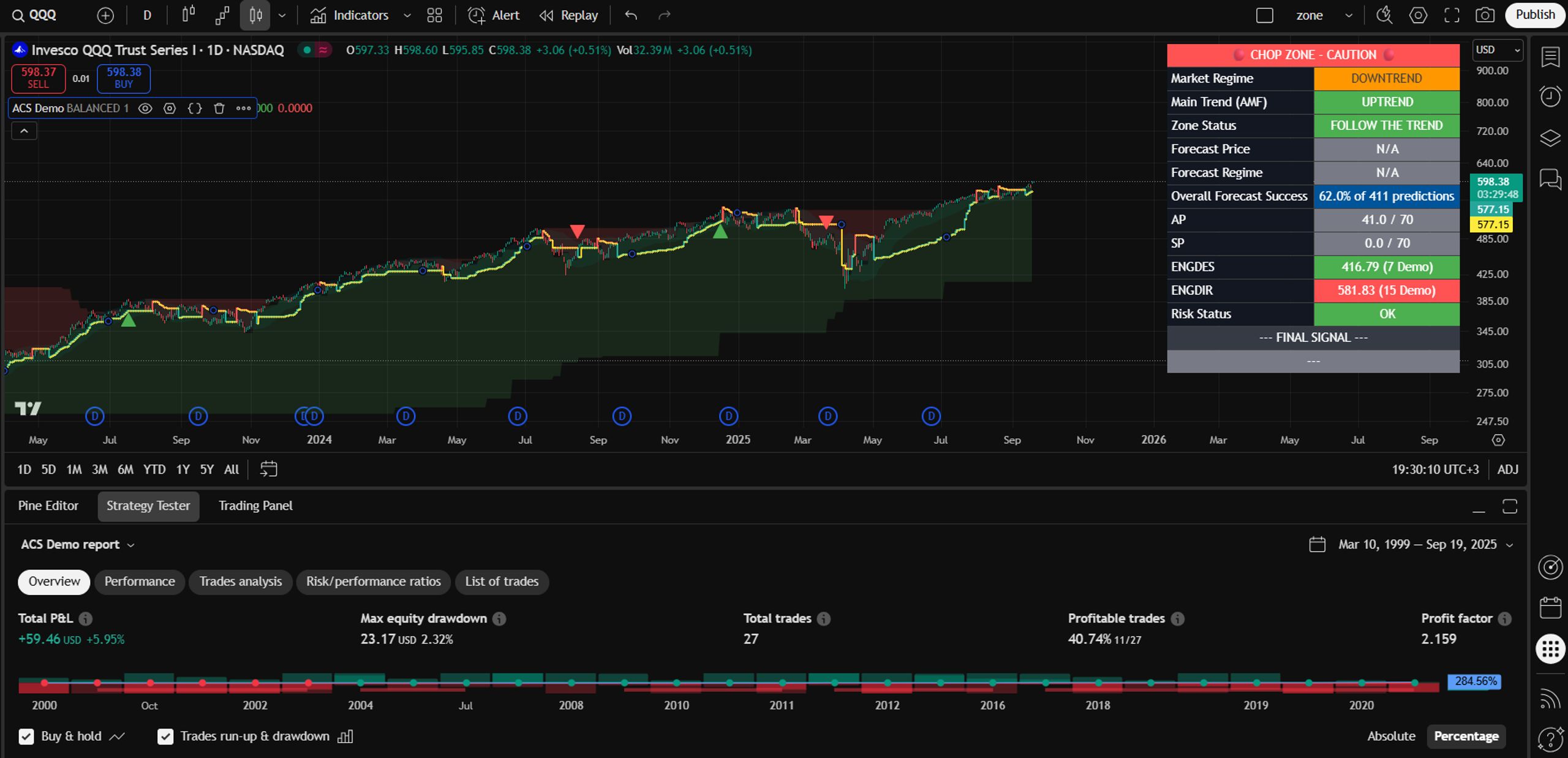The height and width of the screenshot is (758, 1568).
Task: Add a symbol to compare
Action: pyautogui.click(x=105, y=15)
